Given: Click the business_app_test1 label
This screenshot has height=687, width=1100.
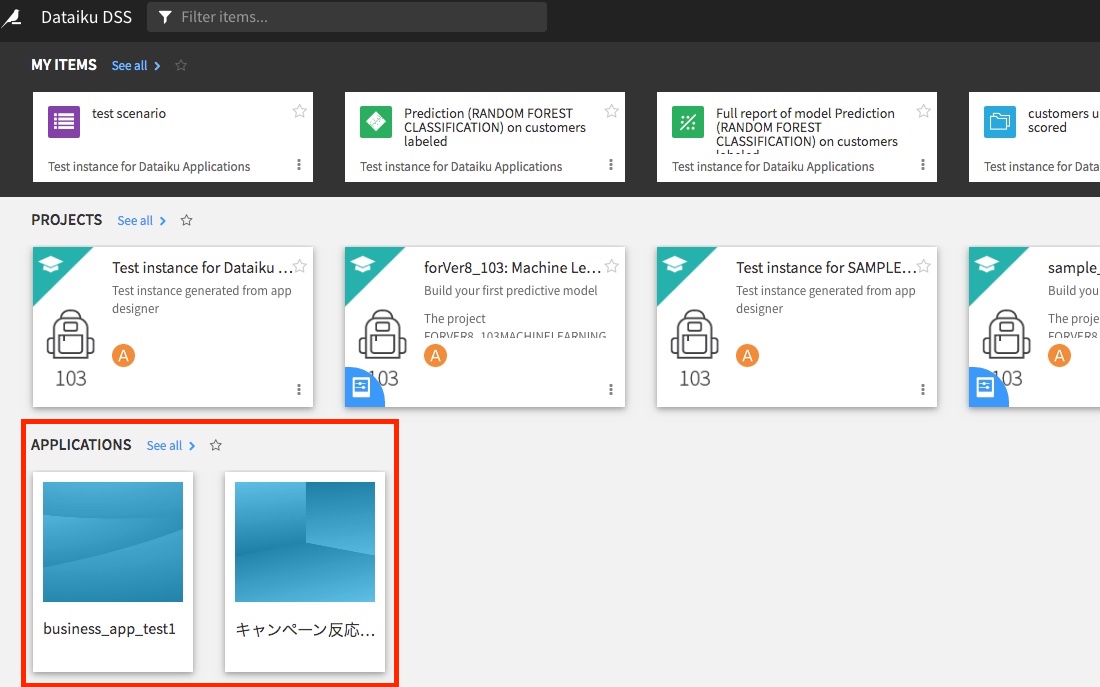Looking at the screenshot, I should (x=109, y=629).
